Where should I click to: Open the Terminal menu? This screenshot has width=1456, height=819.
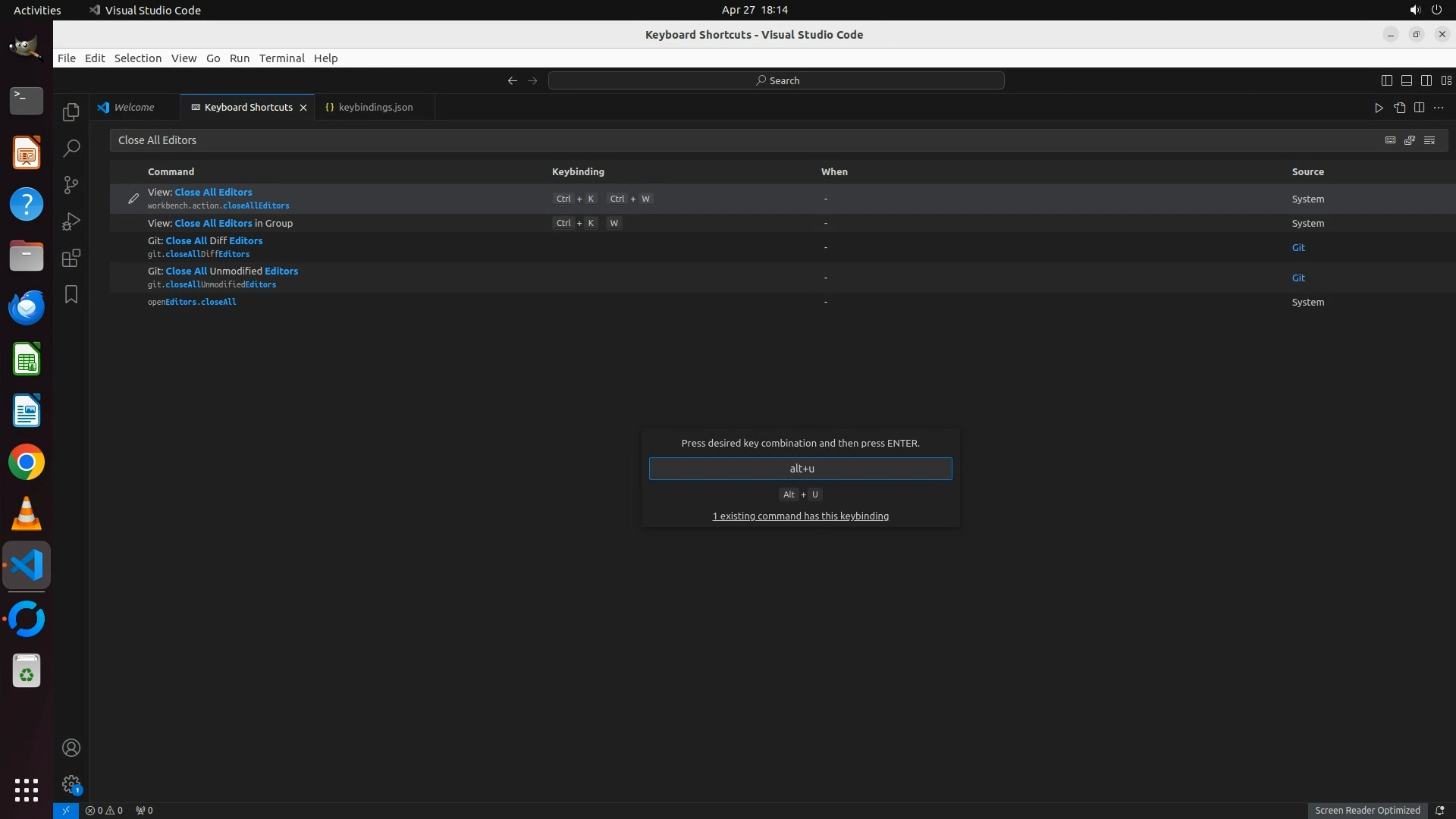[281, 58]
